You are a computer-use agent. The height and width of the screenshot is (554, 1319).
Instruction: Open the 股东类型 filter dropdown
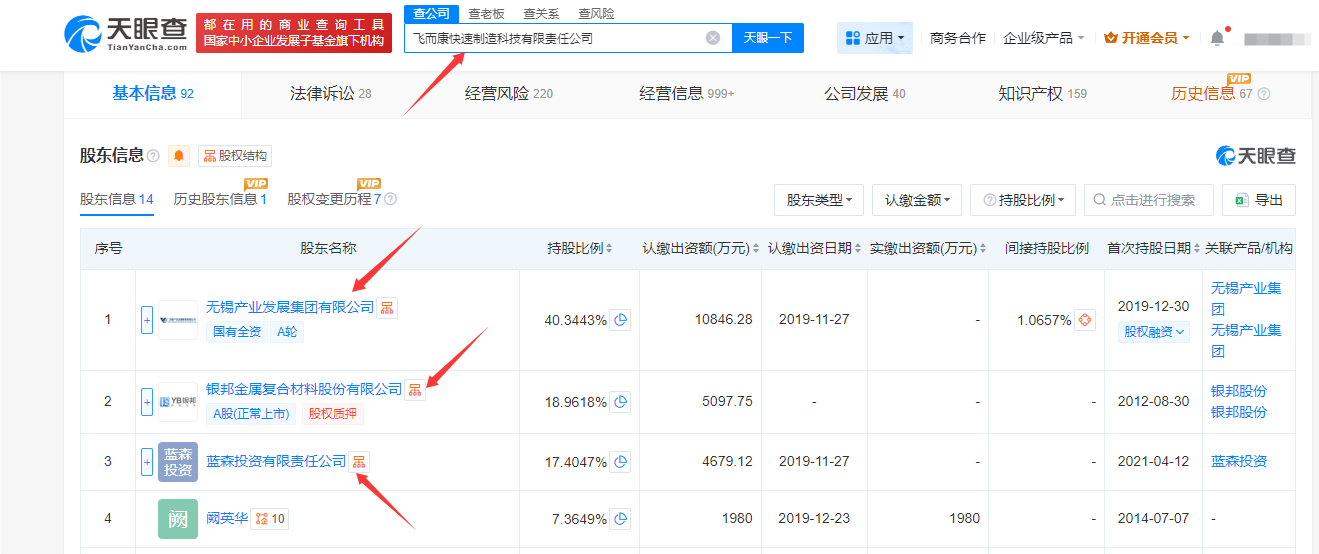pos(819,200)
